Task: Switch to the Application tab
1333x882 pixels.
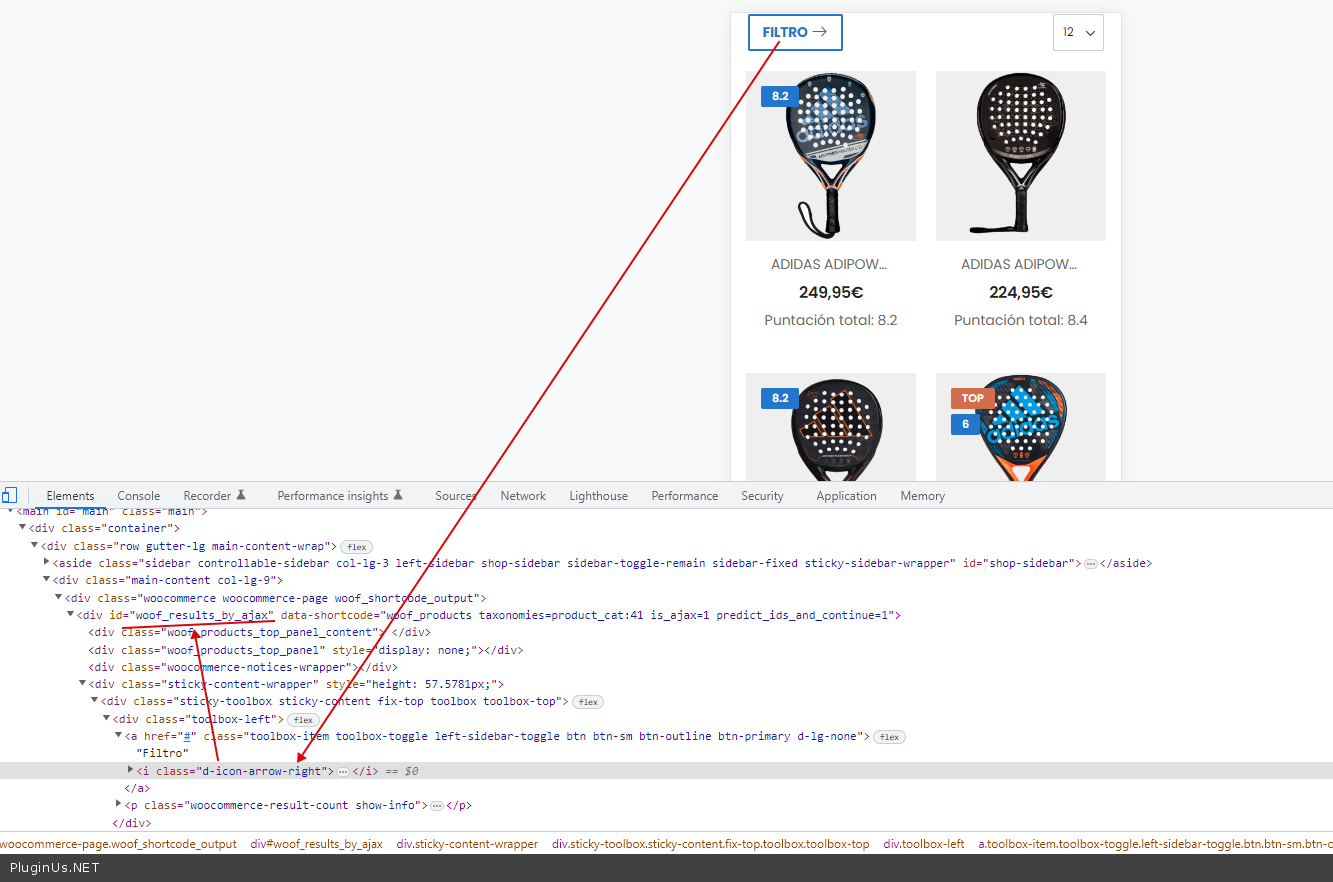Action: pos(846,496)
